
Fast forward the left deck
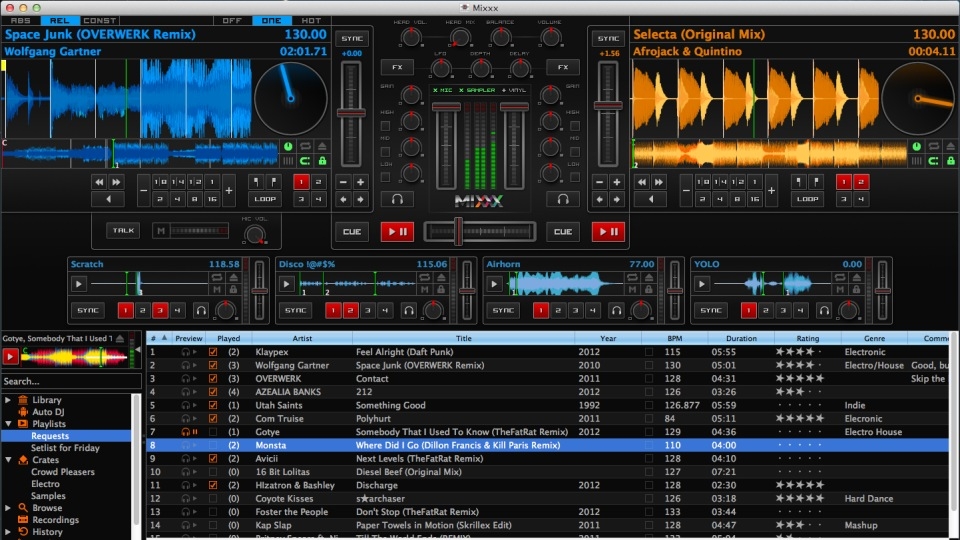[x=116, y=182]
